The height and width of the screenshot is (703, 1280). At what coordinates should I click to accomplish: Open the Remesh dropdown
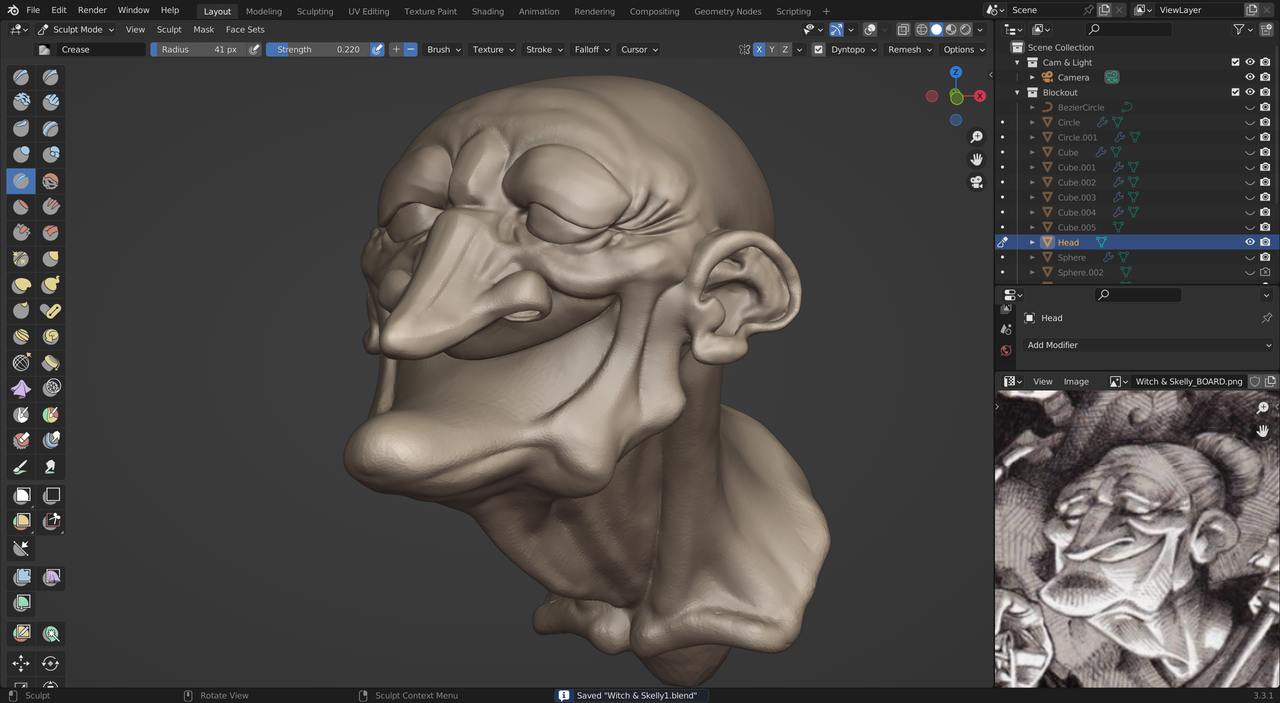tap(909, 49)
